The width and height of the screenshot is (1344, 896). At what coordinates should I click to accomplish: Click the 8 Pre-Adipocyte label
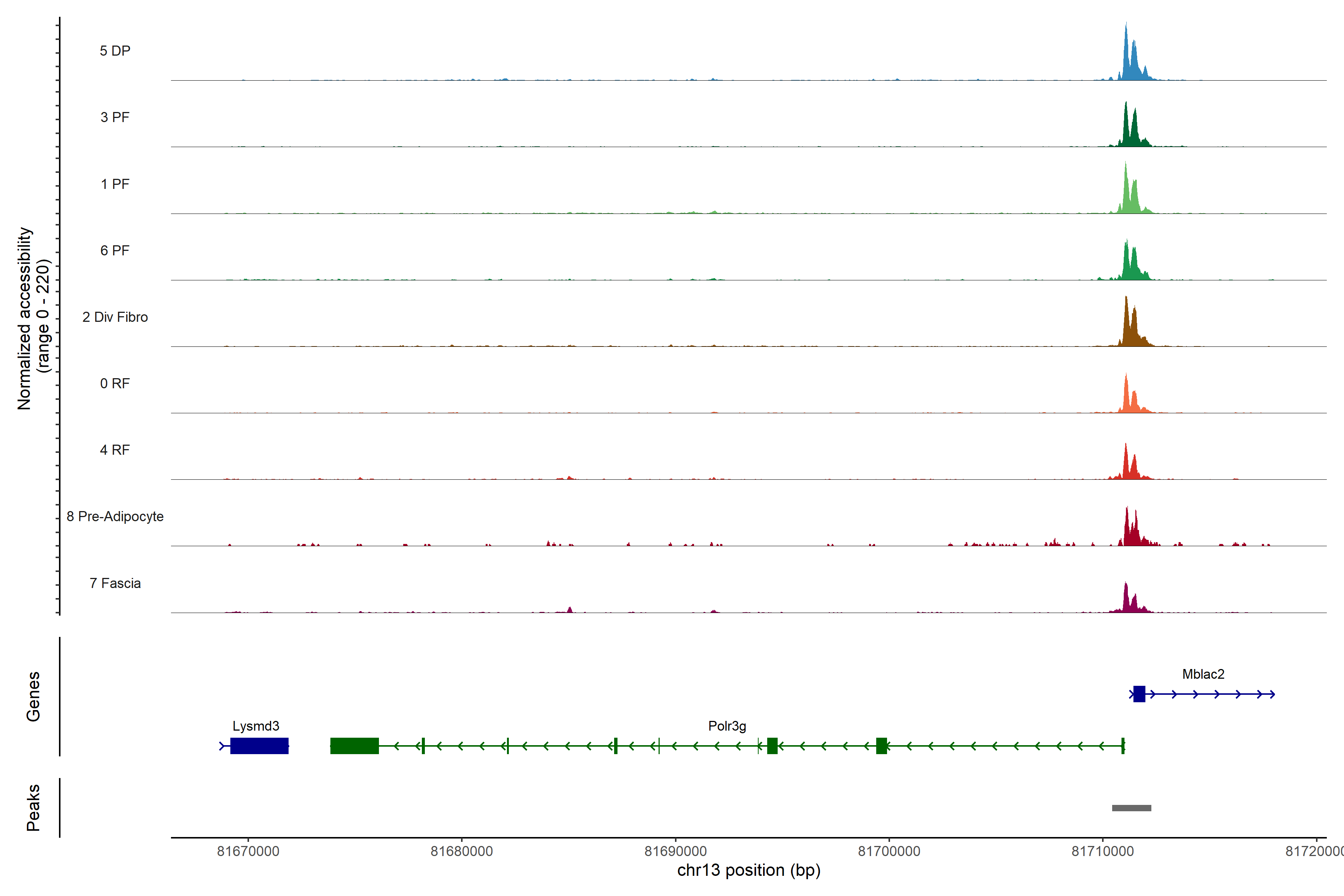click(x=115, y=517)
